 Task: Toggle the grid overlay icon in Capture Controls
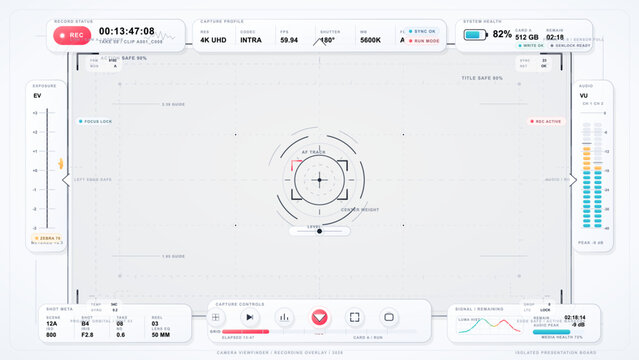pos(216,317)
